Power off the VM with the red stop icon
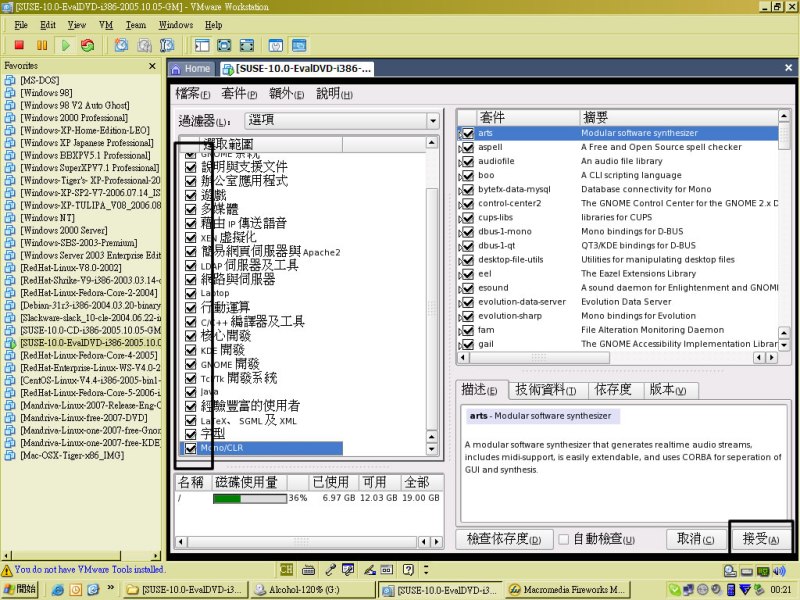Screen dimensions: 800x600 19,45
